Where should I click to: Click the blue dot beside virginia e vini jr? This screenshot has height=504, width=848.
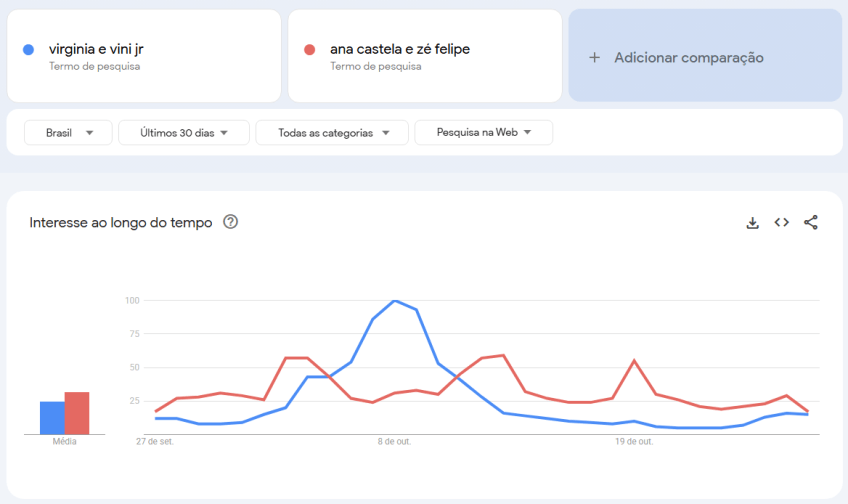coord(29,50)
